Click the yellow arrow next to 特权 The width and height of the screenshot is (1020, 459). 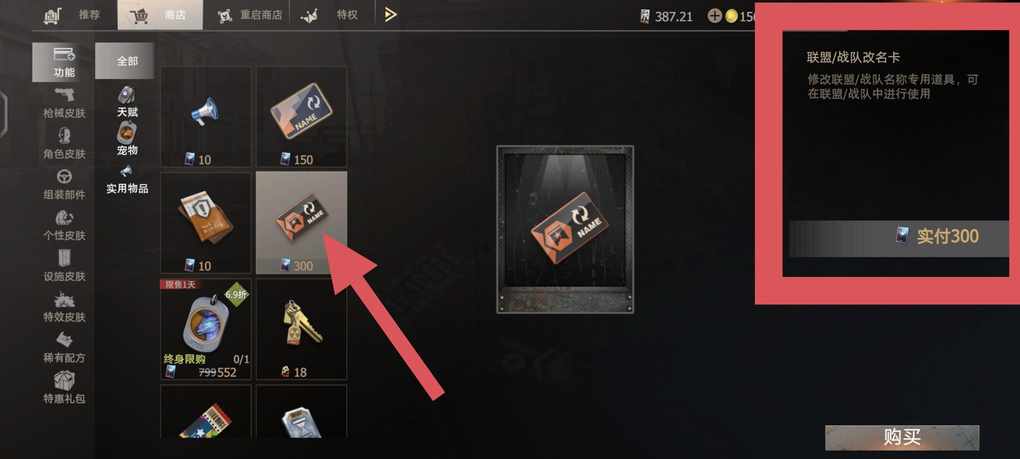[x=390, y=14]
